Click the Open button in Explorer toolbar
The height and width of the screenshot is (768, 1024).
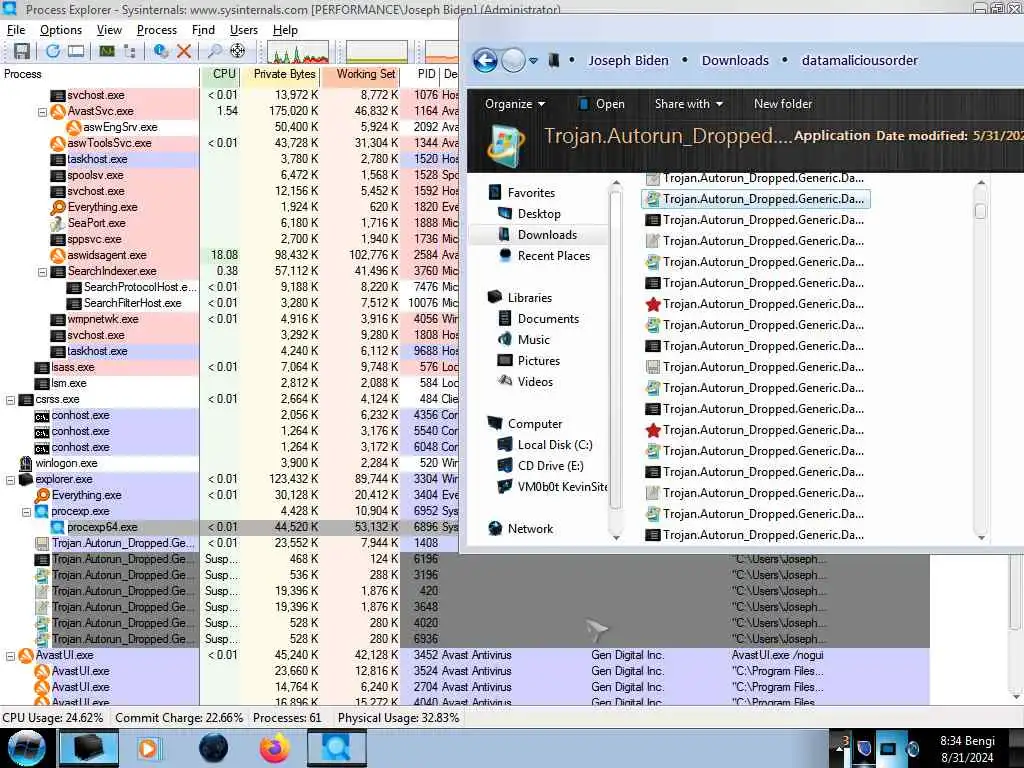click(601, 104)
